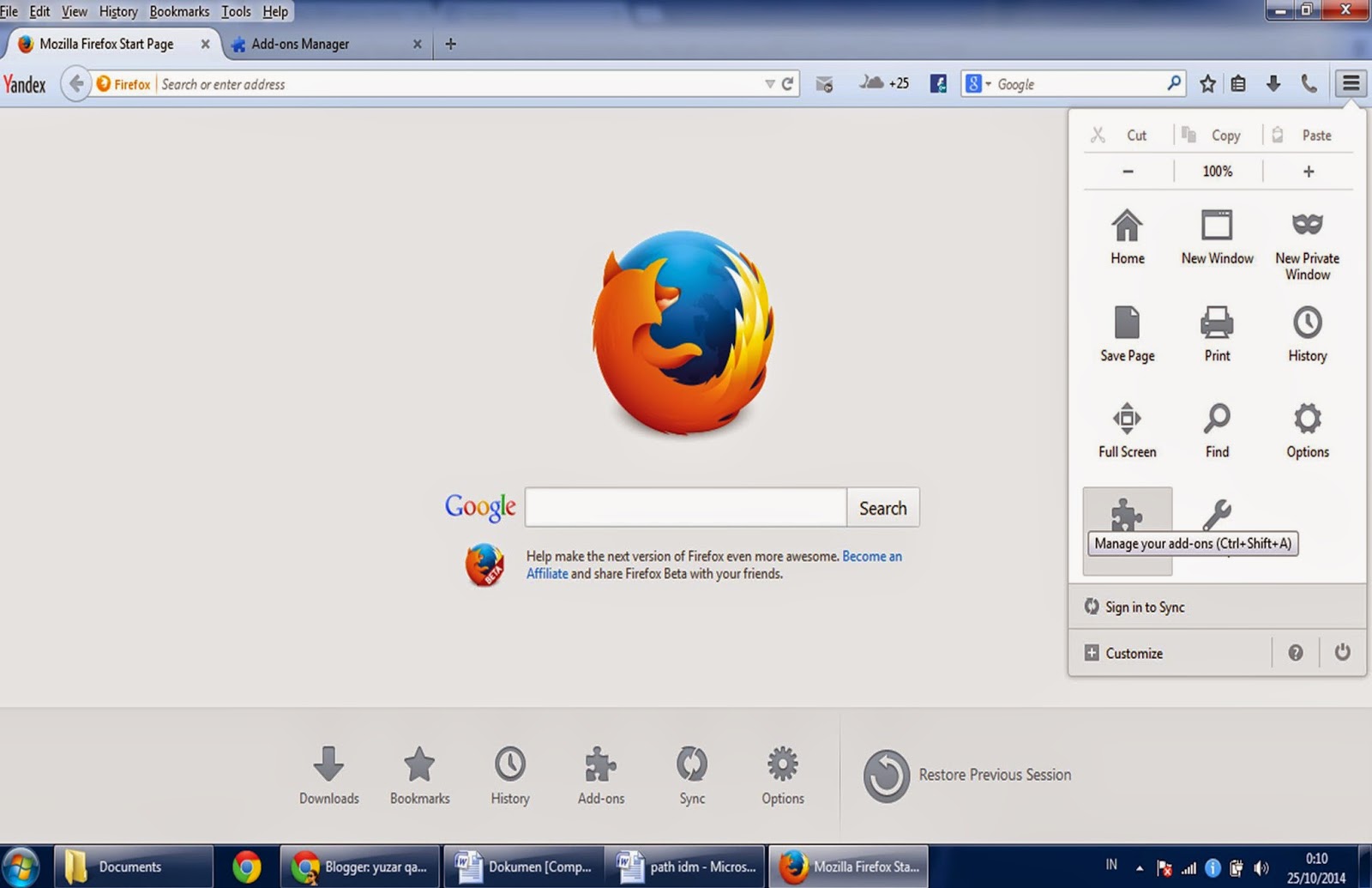Click Copy in the menu panel
The image size is (1372, 888).
(x=1217, y=135)
